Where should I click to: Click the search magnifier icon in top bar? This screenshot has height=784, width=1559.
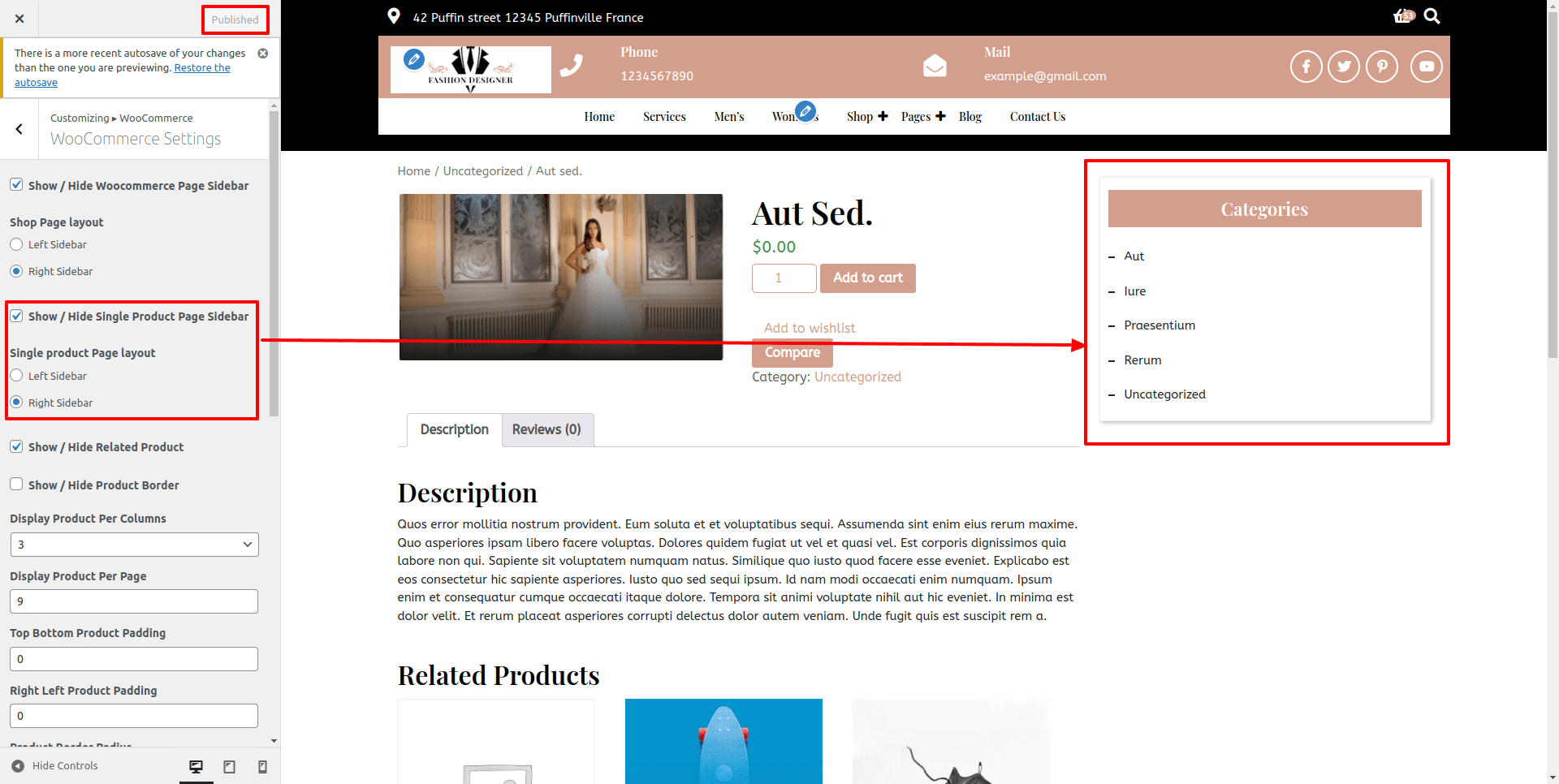tap(1432, 16)
